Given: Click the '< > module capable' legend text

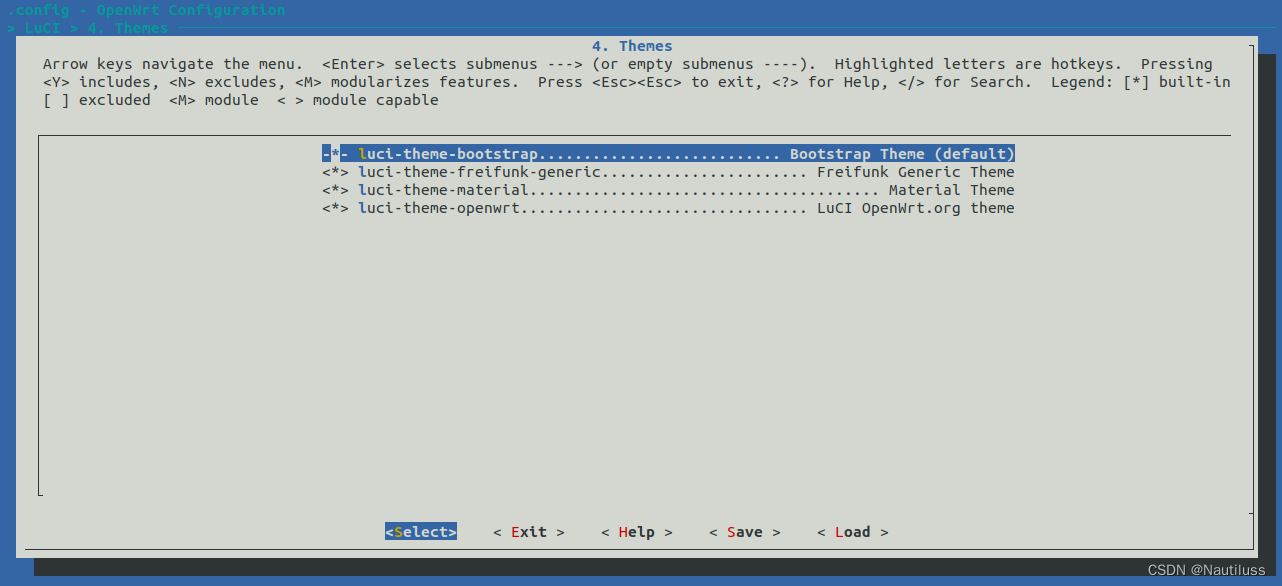Looking at the screenshot, I should pos(358,100).
